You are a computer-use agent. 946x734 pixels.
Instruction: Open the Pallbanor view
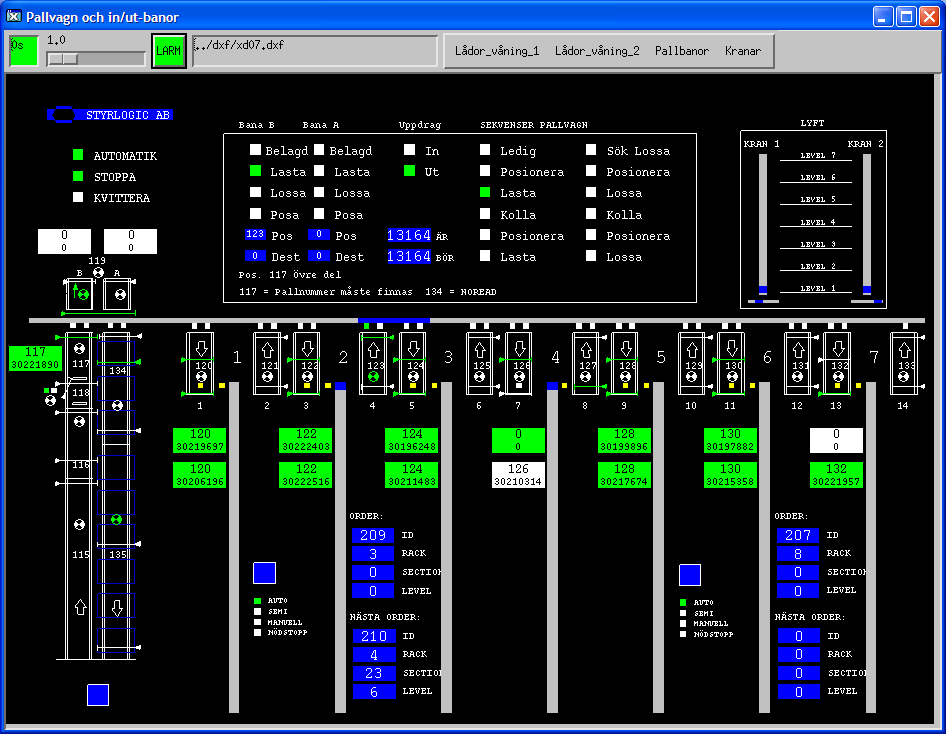pyautogui.click(x=682, y=51)
